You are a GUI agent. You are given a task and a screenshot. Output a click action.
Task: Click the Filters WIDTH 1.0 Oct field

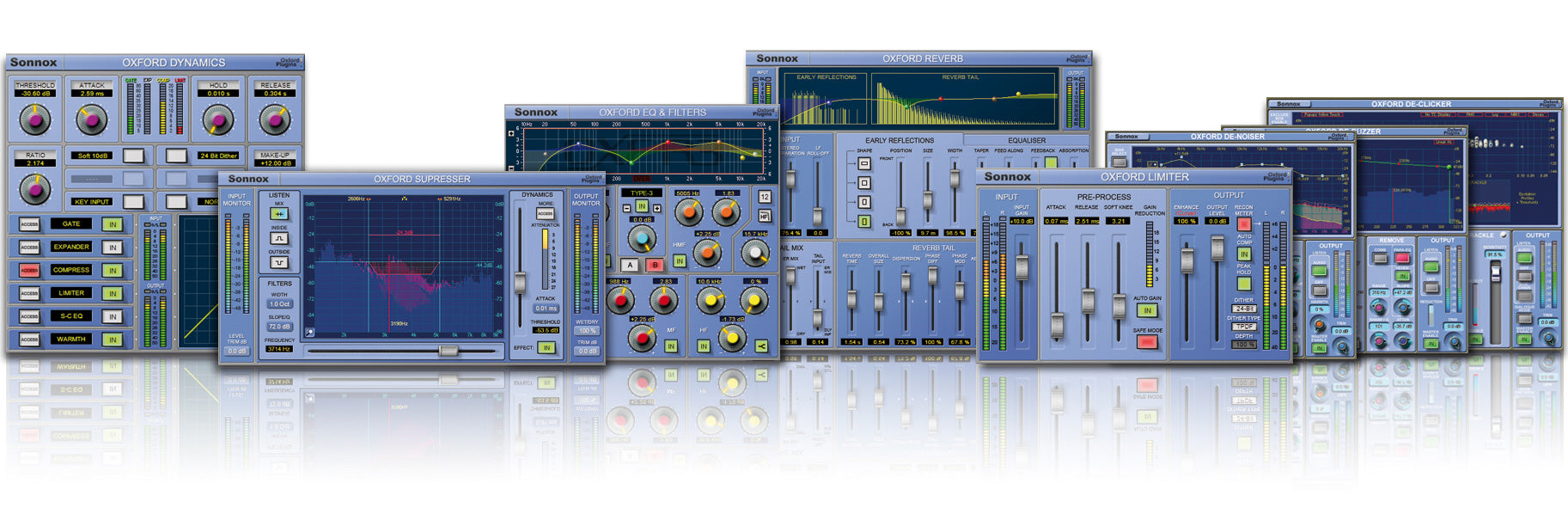click(279, 304)
